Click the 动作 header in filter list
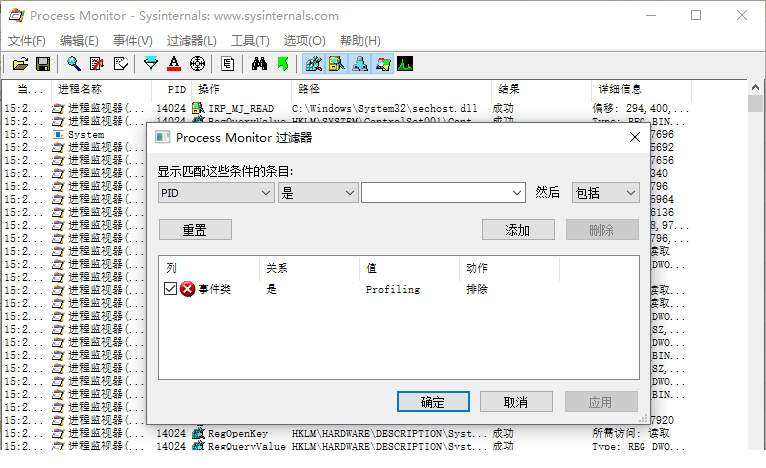This screenshot has height=468, width=766. pos(510,268)
